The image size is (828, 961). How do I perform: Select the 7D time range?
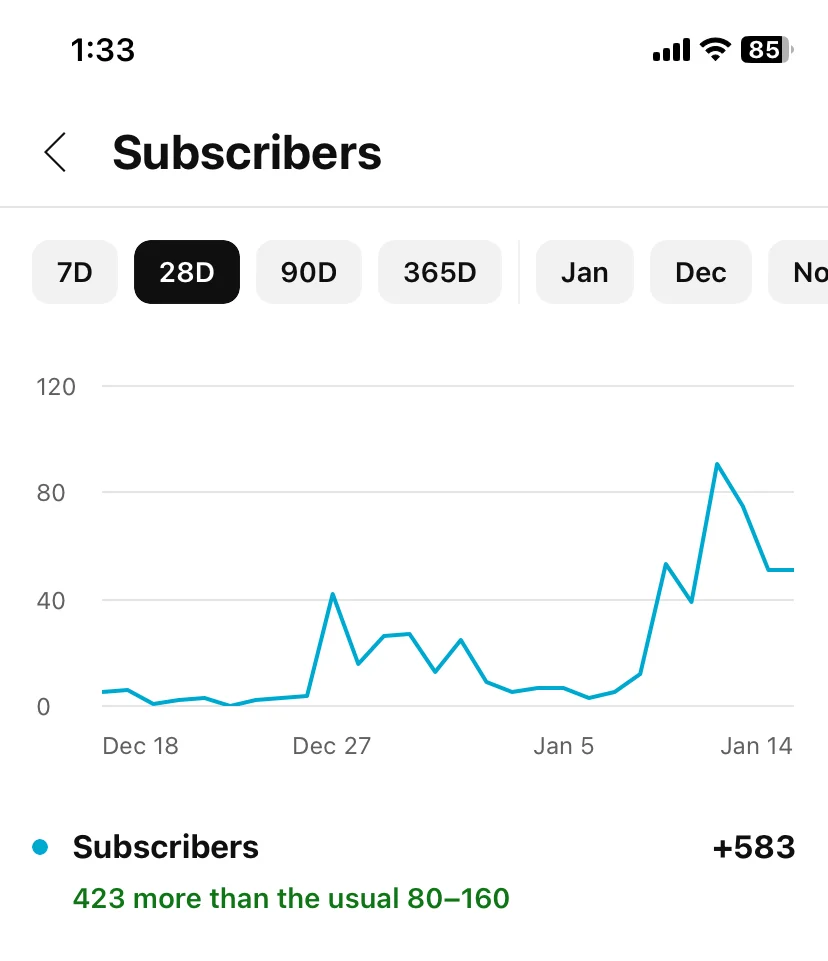coord(75,272)
